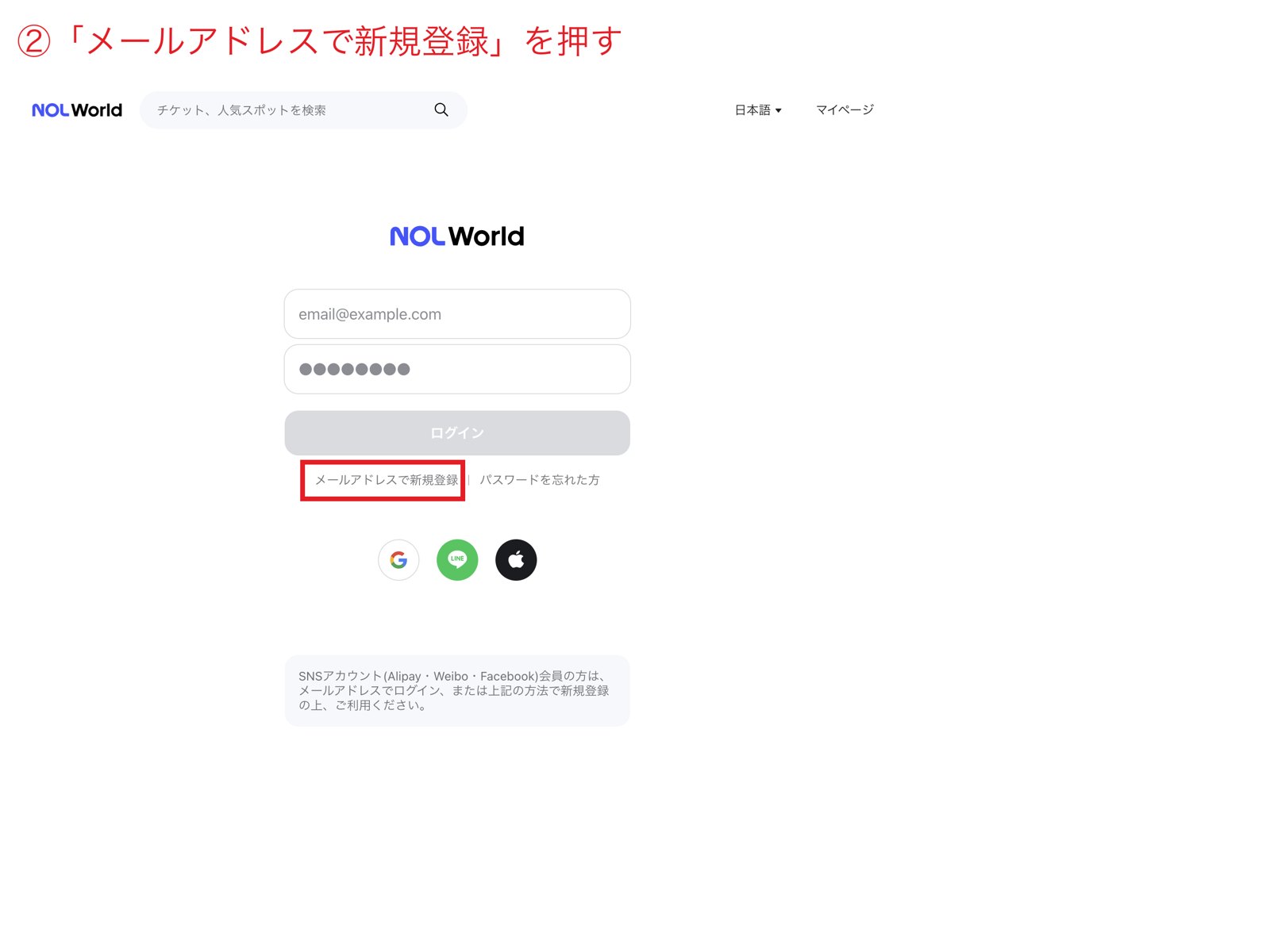The width and height of the screenshot is (1270, 952).
Task: Focus the ticket search field
Action: coord(303,109)
